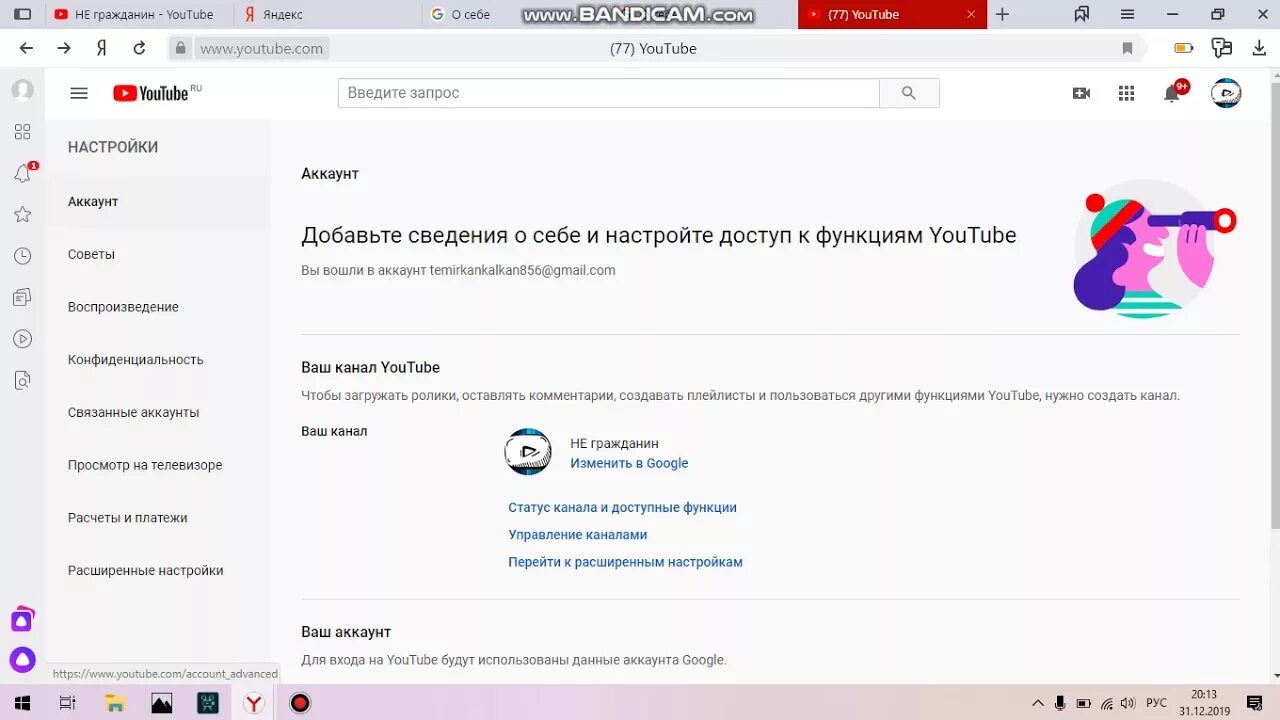
Task: Open 'Расчеты и платежи' section
Action: tap(157, 518)
